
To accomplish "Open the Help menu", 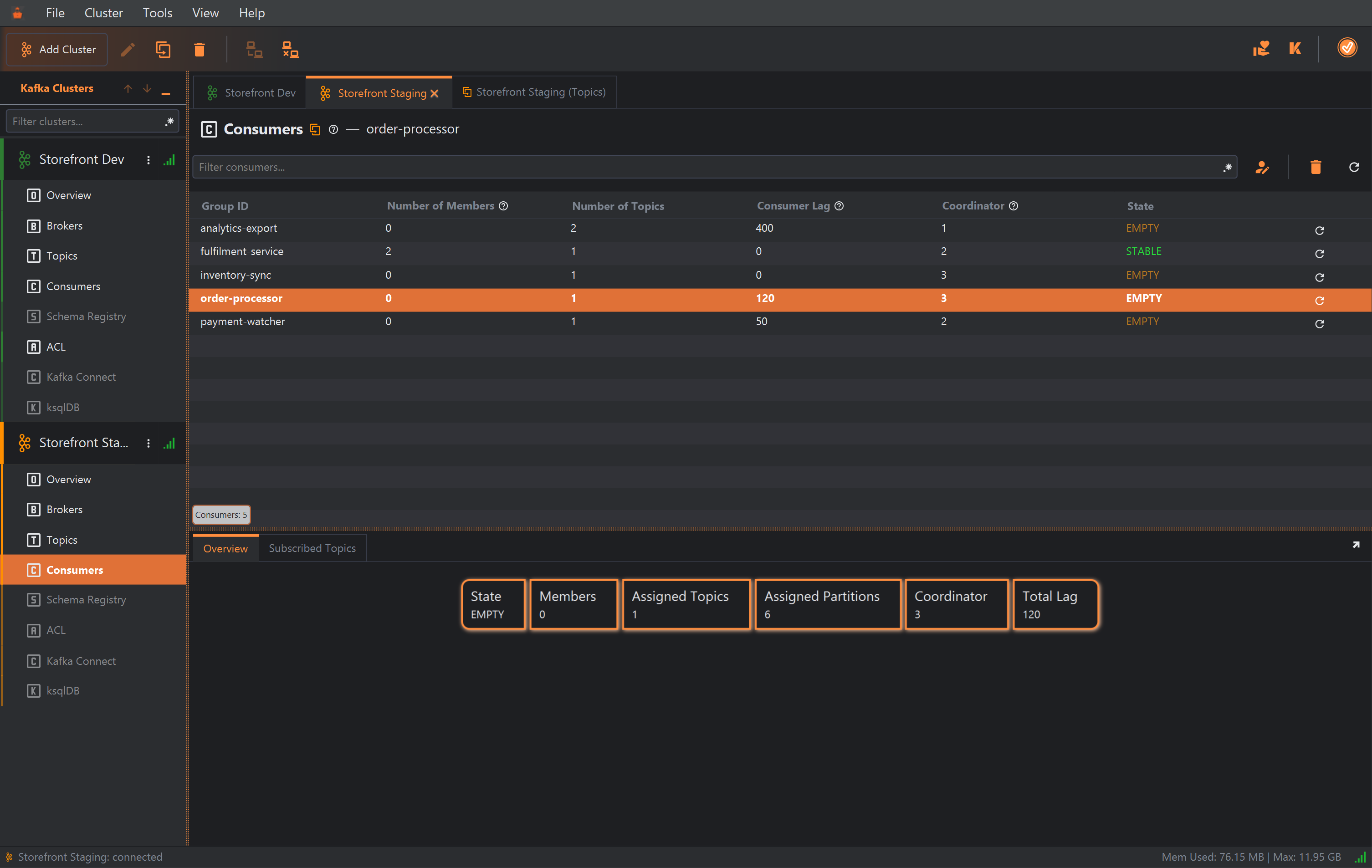I will click(x=251, y=13).
